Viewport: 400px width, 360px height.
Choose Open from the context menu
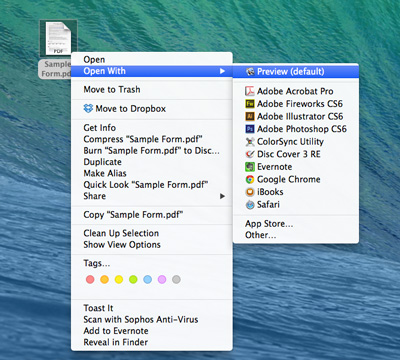[x=152, y=59]
